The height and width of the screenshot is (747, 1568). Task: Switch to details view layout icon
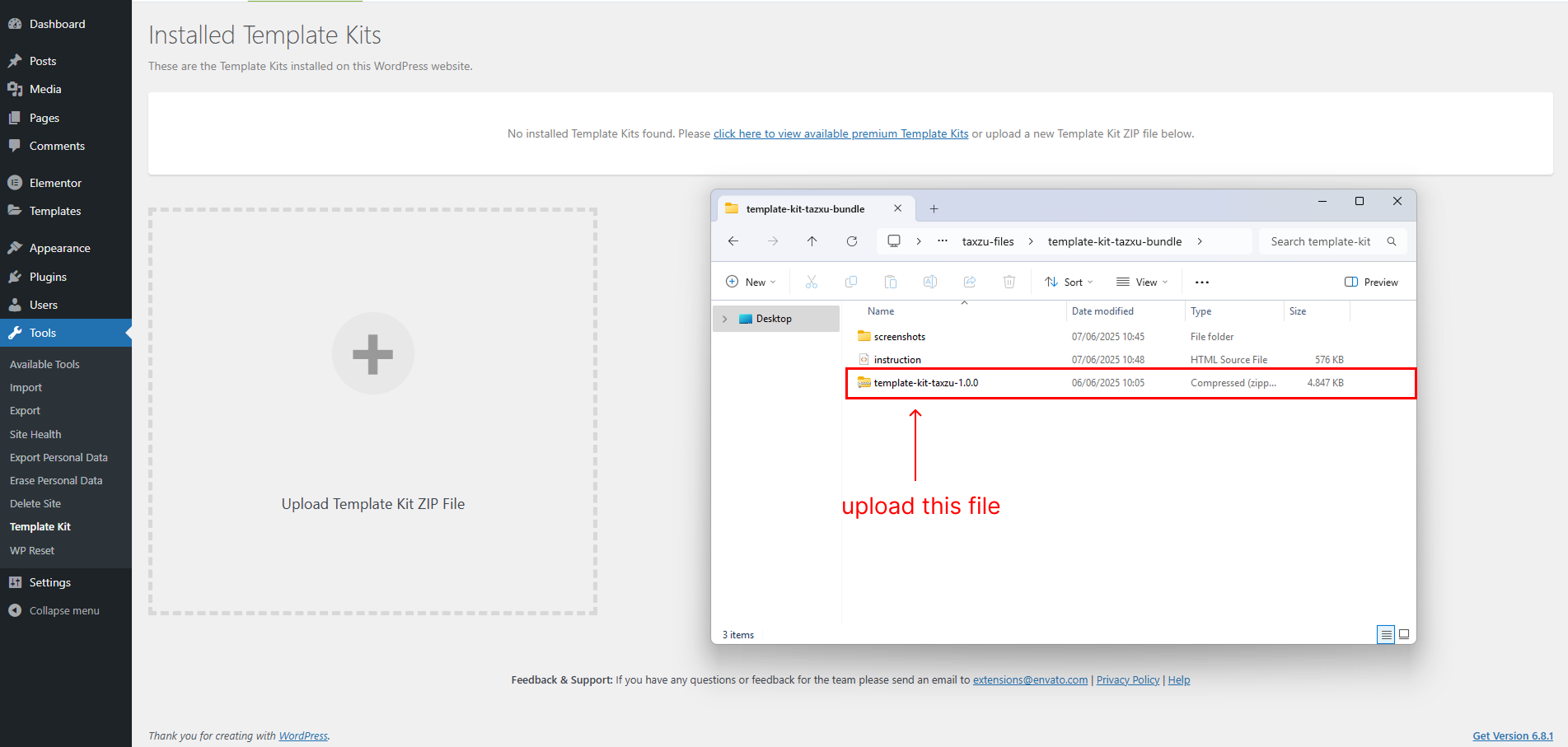point(1386,634)
